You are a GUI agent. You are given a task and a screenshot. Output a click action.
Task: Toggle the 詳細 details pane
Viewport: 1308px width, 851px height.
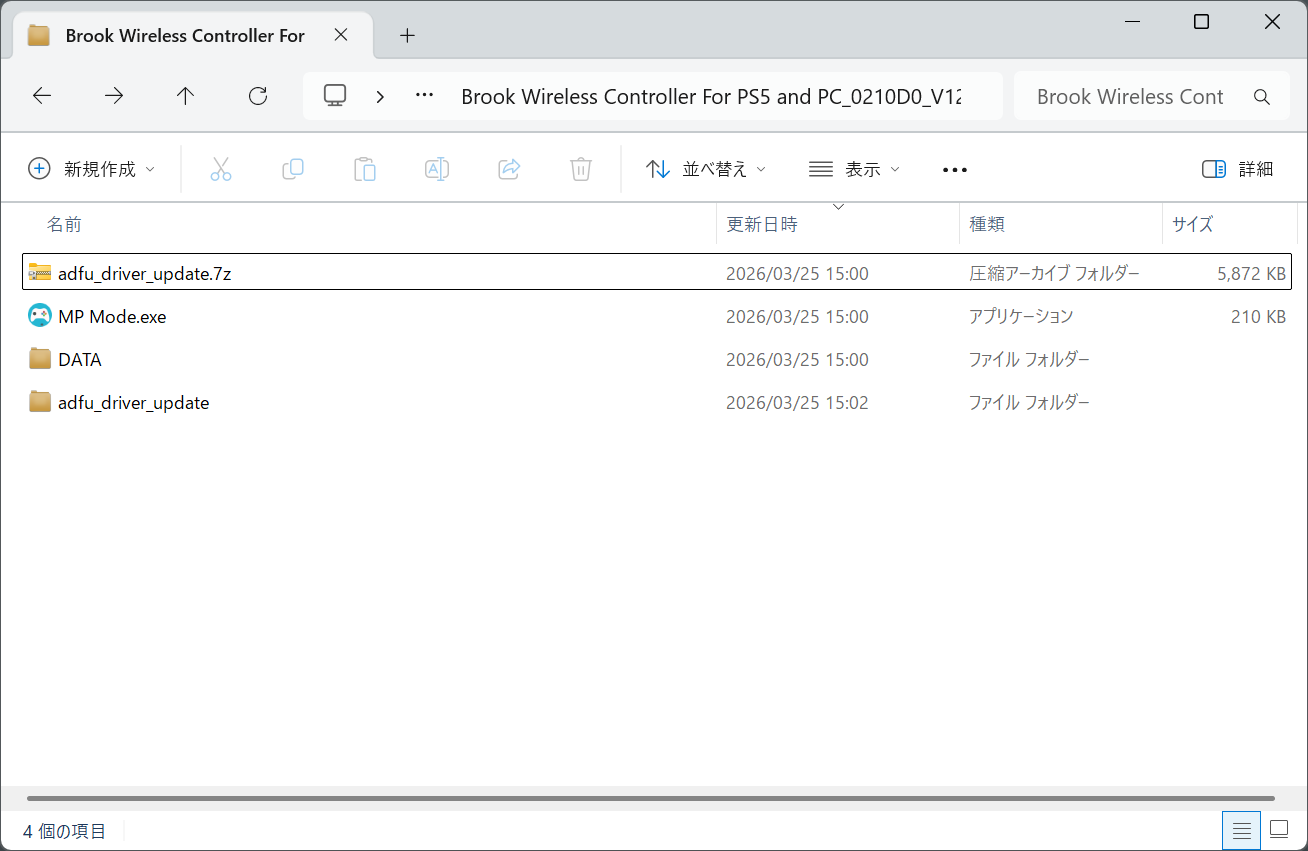point(1237,169)
